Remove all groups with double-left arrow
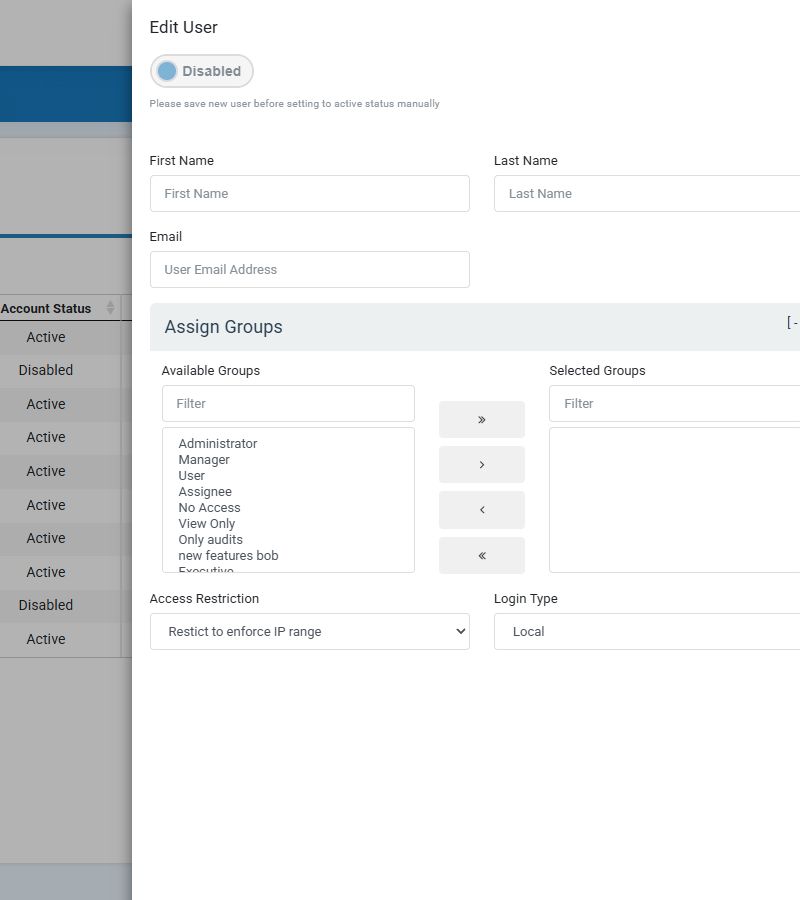800x900 pixels. click(x=481, y=555)
